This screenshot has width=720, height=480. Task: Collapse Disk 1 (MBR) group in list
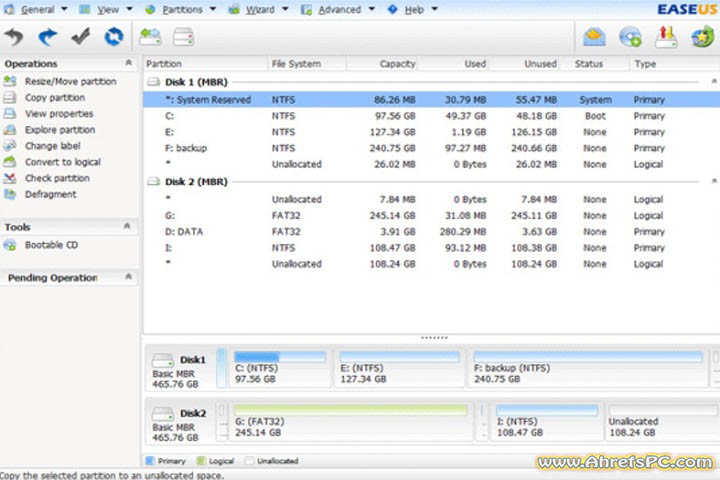714,82
